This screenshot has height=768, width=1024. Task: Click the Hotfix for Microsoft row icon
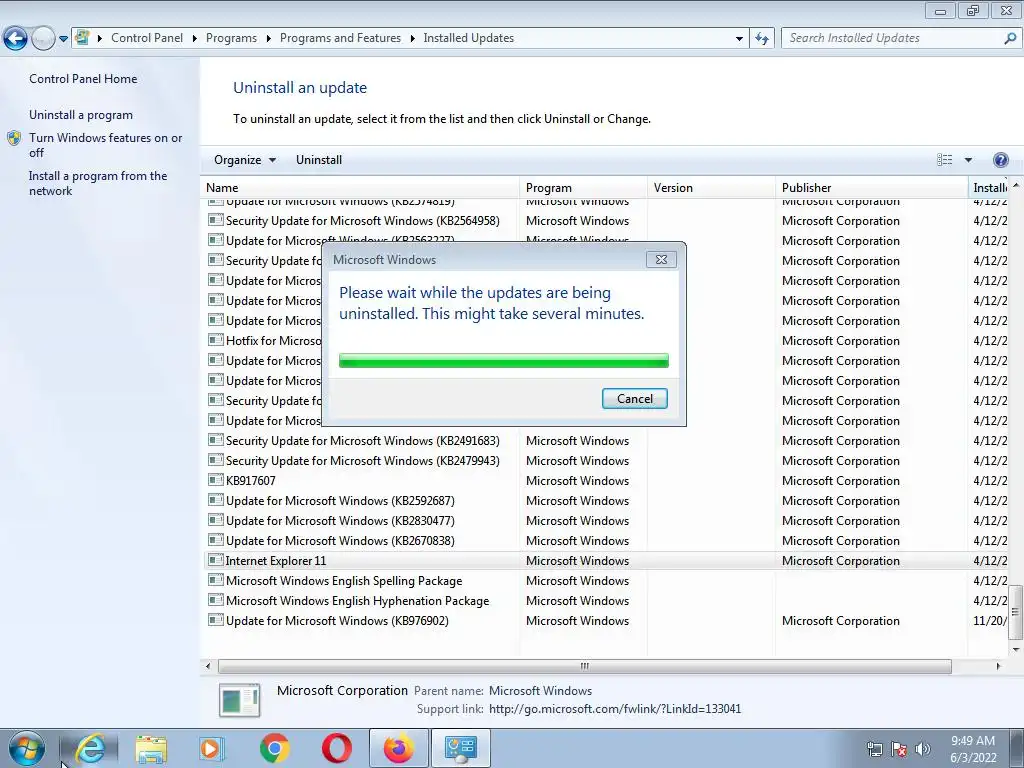216,340
